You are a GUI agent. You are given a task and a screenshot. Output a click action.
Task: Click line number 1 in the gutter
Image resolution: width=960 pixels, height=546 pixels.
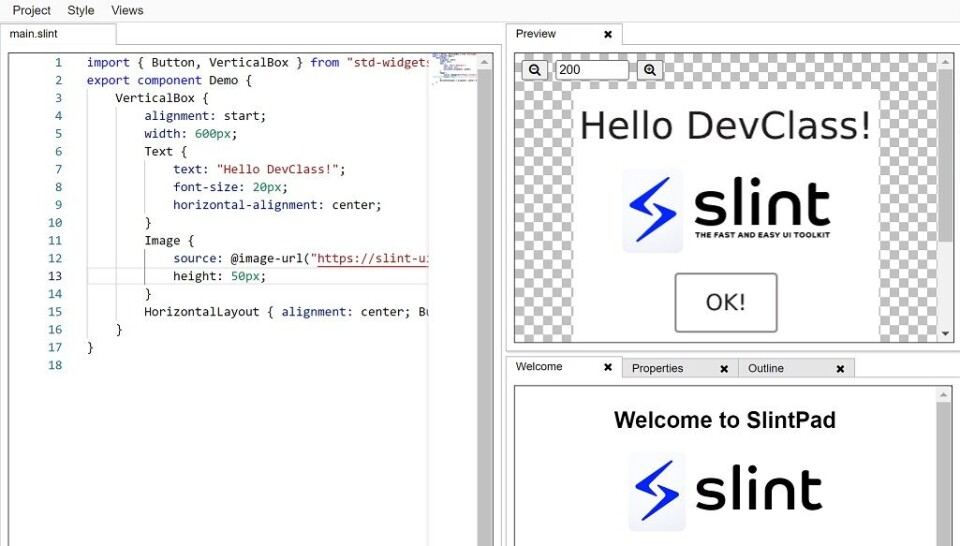(x=58, y=62)
